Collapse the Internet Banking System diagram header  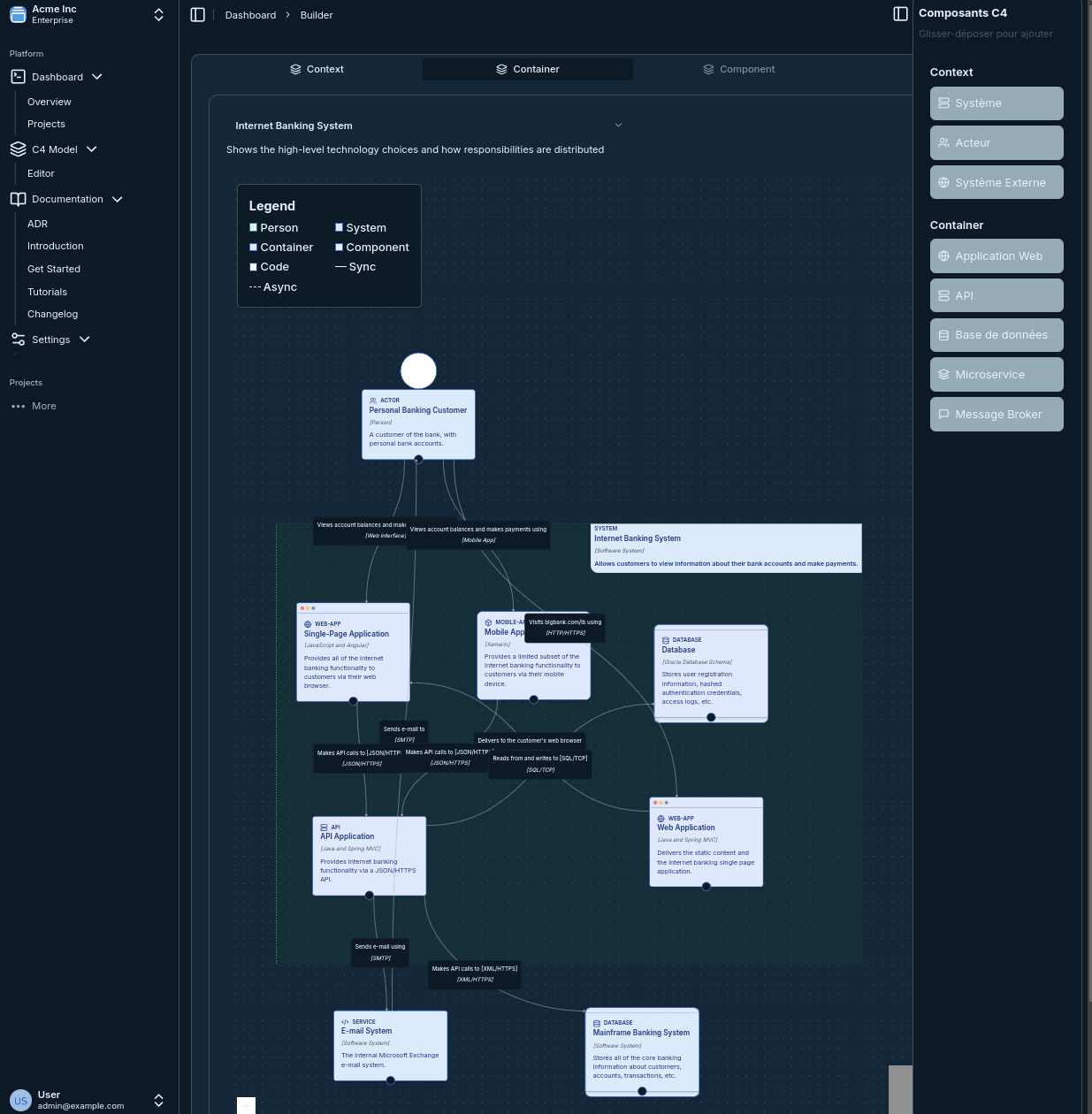(618, 125)
